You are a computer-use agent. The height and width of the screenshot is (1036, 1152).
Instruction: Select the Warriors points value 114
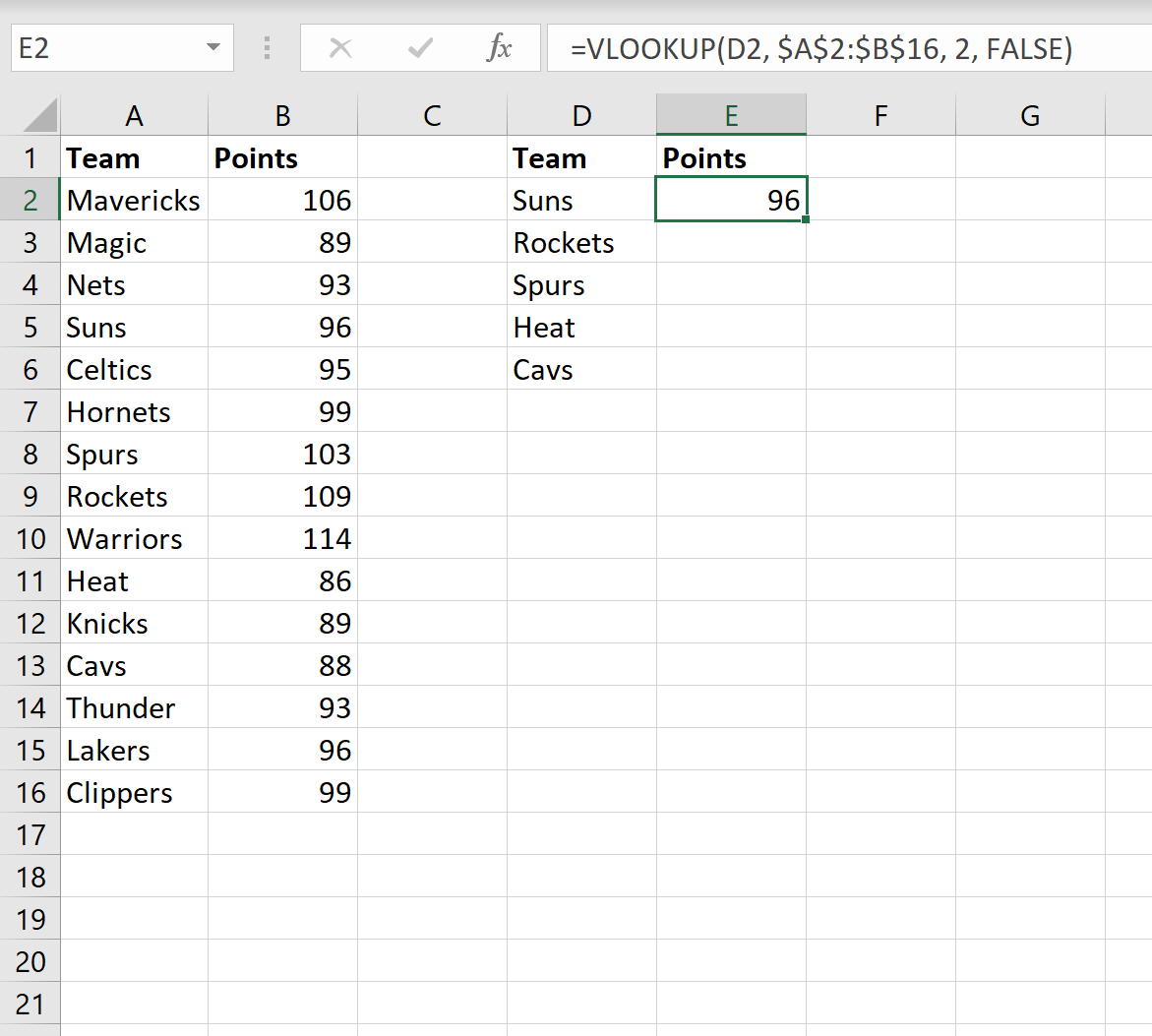pyautogui.click(x=283, y=539)
